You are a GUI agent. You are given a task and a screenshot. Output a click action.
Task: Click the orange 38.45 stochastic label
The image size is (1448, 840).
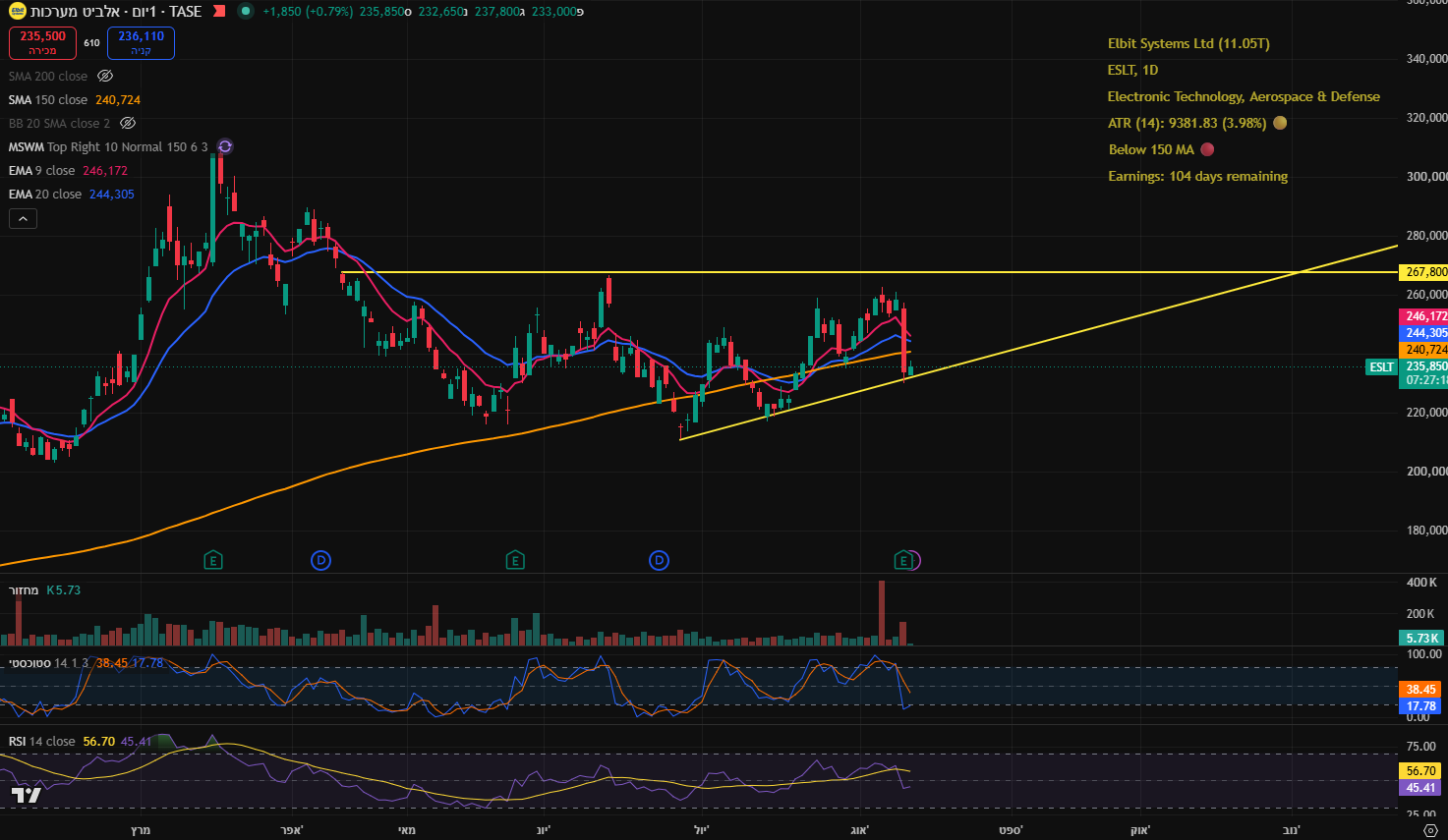[x=1421, y=690]
